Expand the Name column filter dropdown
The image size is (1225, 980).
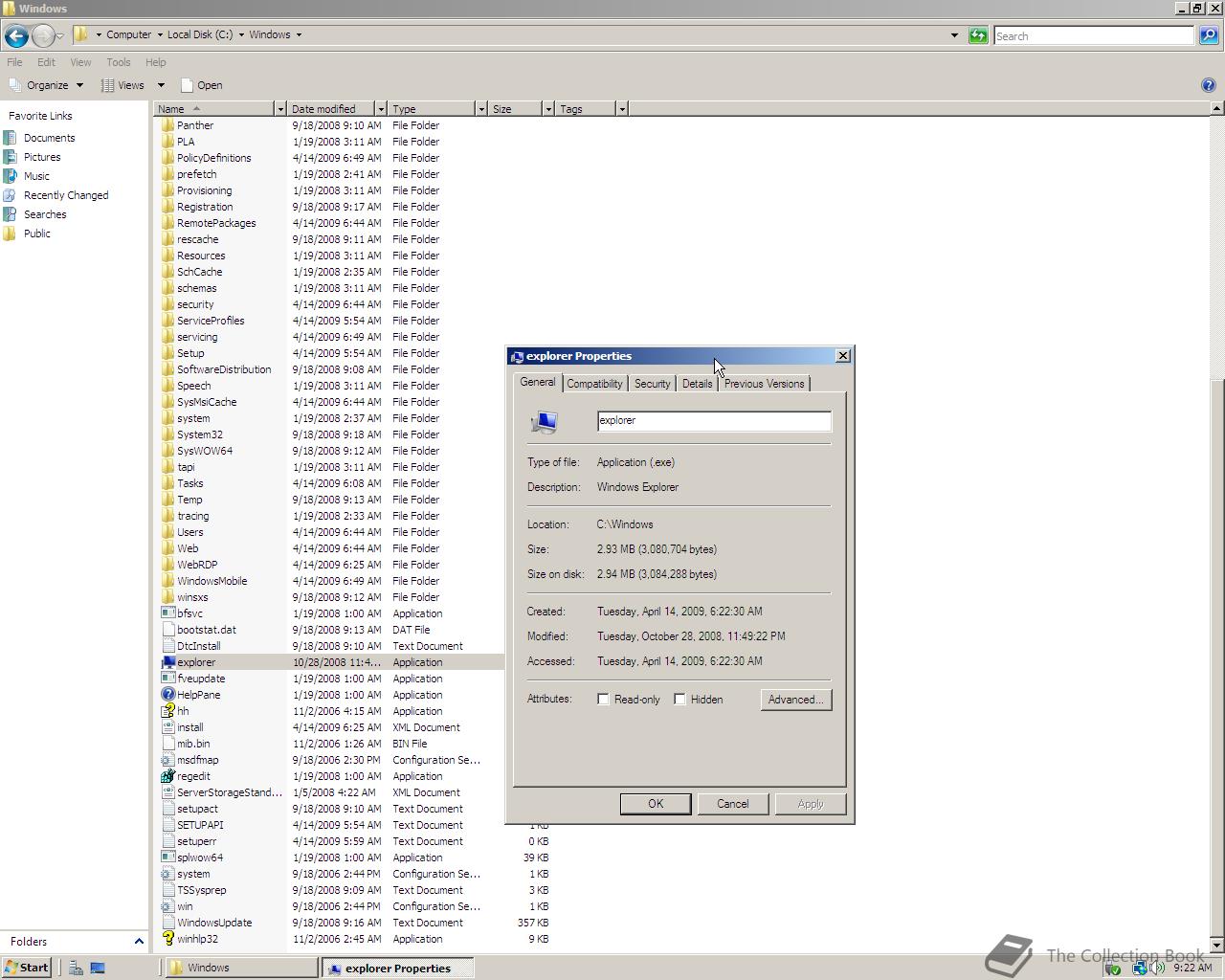click(x=279, y=109)
